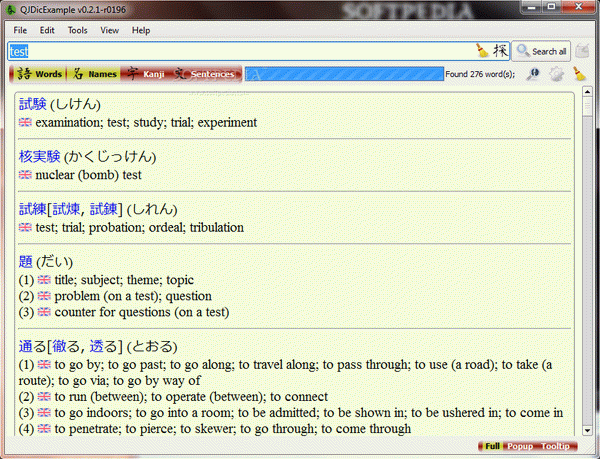Maximize the QJDicExample window
Screen dimensions: 600x459
(x=551, y=7)
